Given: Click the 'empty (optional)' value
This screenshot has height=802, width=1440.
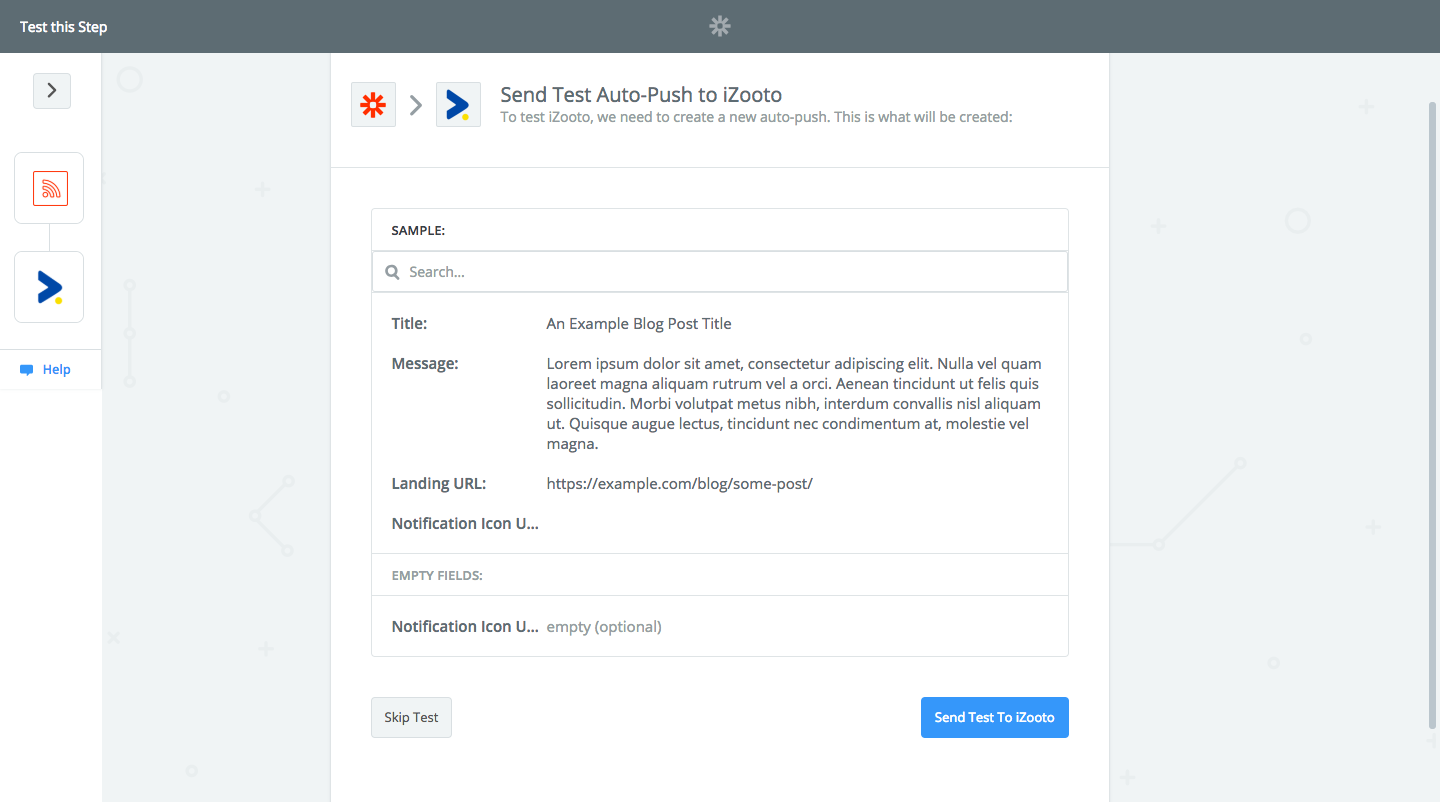Looking at the screenshot, I should 604,627.
